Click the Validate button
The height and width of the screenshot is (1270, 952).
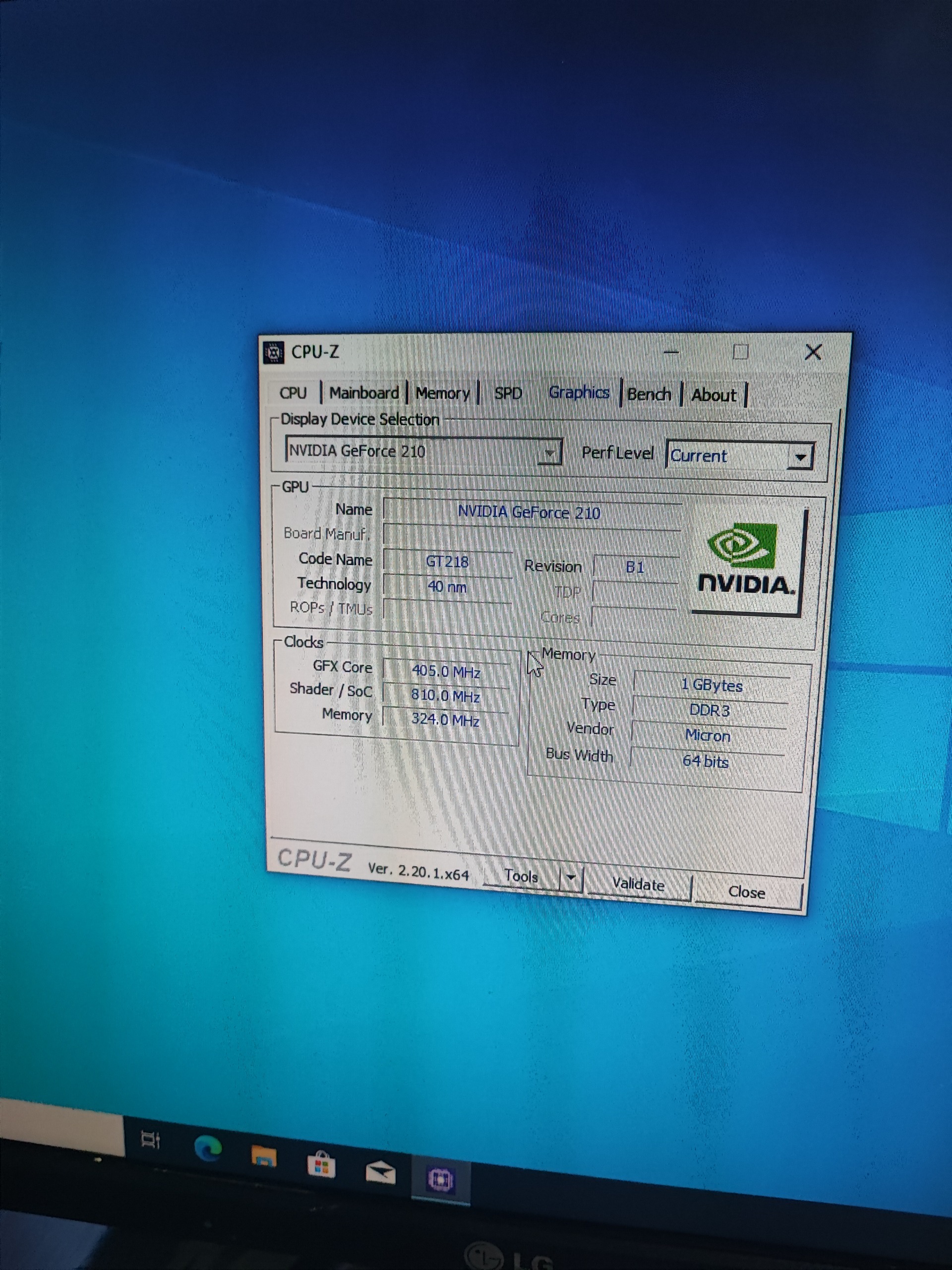pos(638,884)
